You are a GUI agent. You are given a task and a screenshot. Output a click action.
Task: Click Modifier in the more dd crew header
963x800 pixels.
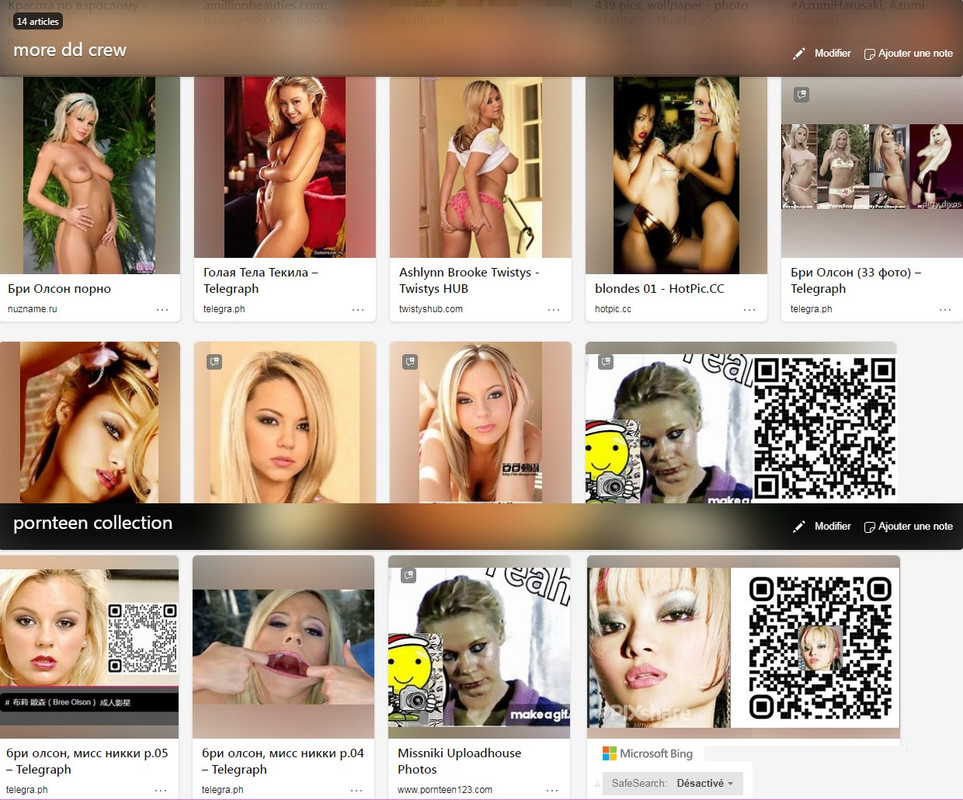tap(822, 53)
